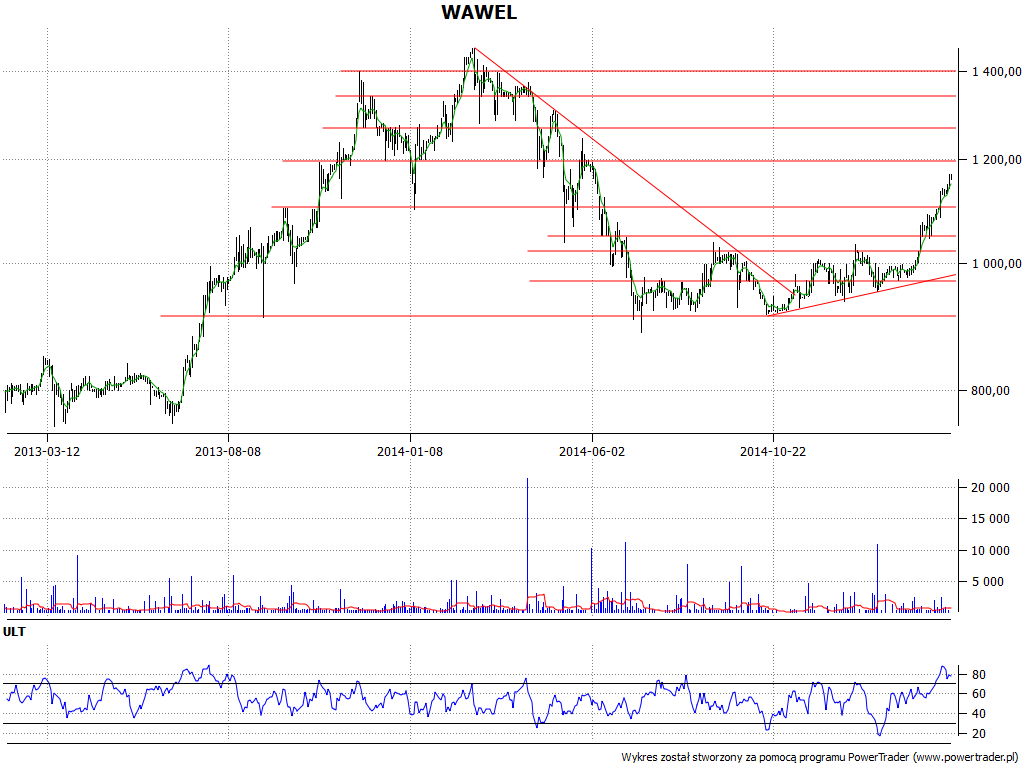This screenshot has width=1024, height=768.
Task: Click the 1 000,00 price axis label
Action: point(997,264)
